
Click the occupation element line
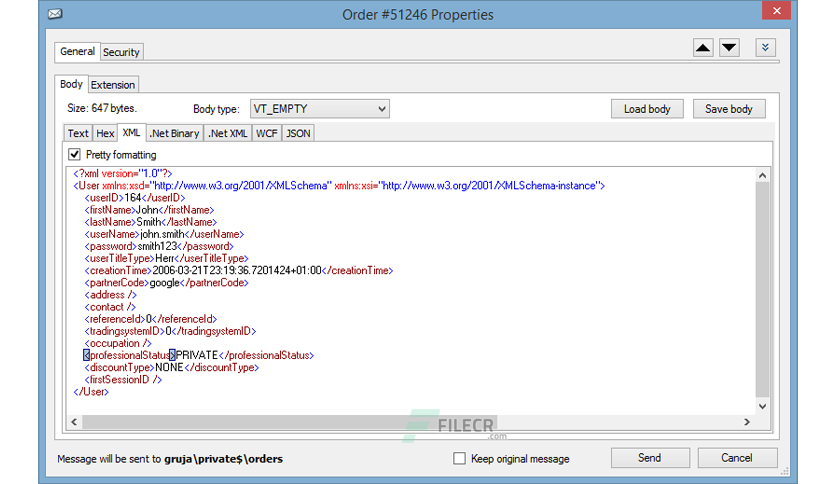pos(118,344)
